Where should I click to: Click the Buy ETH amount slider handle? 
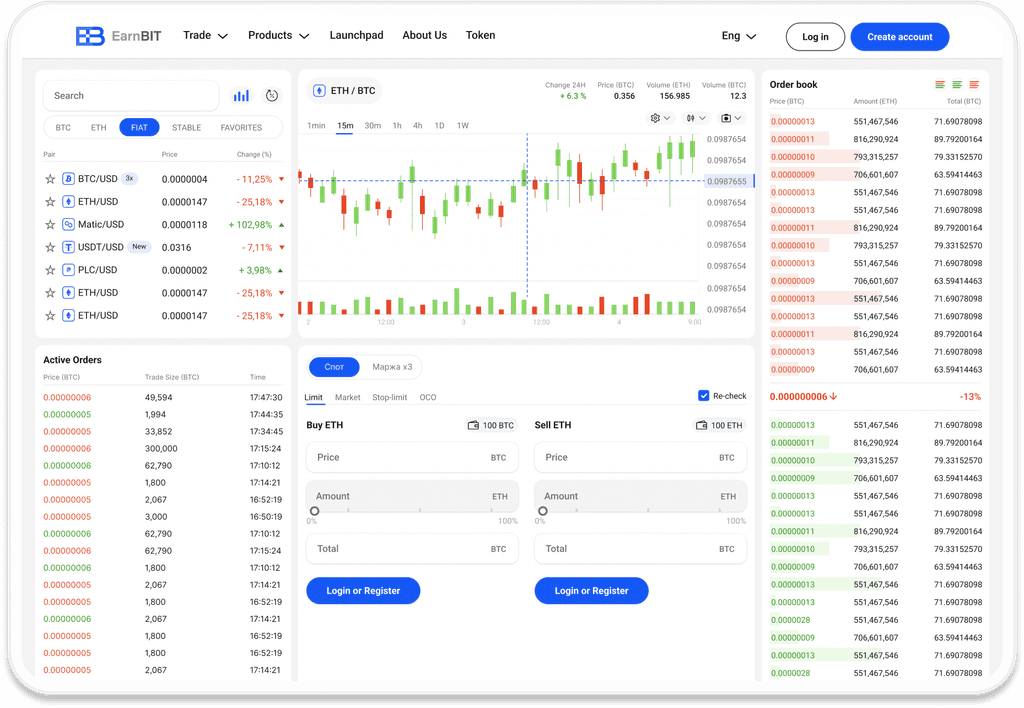coord(315,511)
